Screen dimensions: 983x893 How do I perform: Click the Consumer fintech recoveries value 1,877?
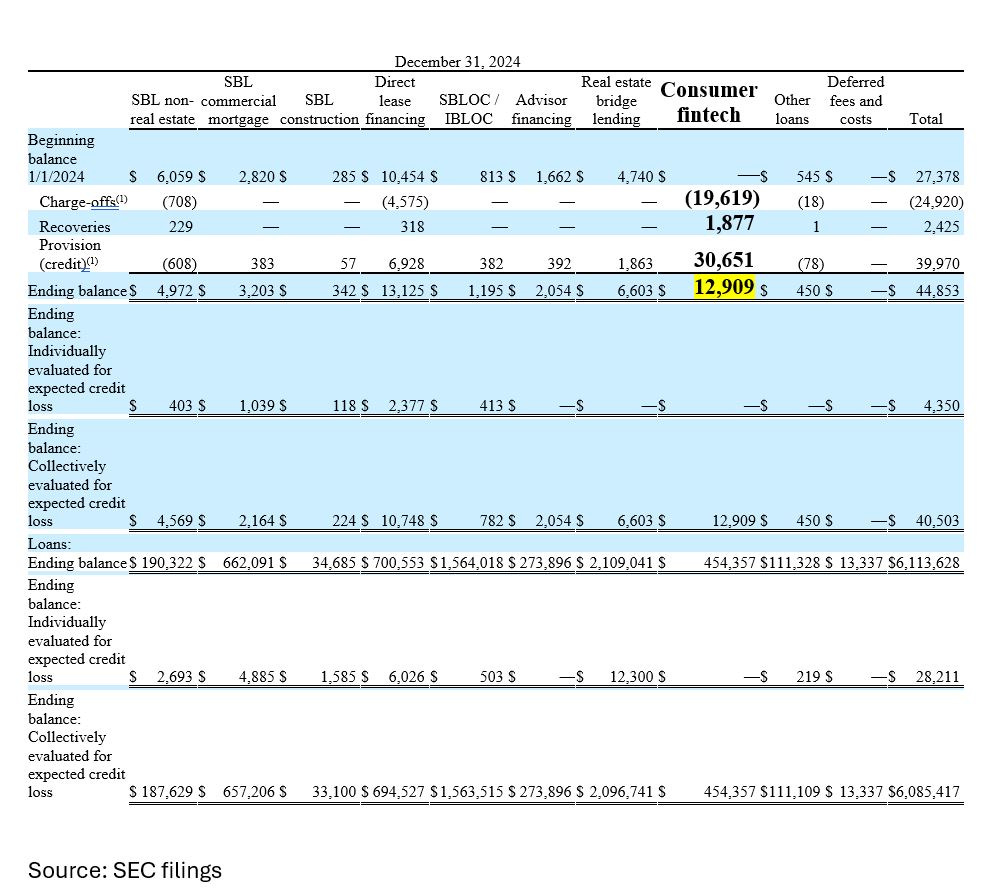click(x=730, y=223)
